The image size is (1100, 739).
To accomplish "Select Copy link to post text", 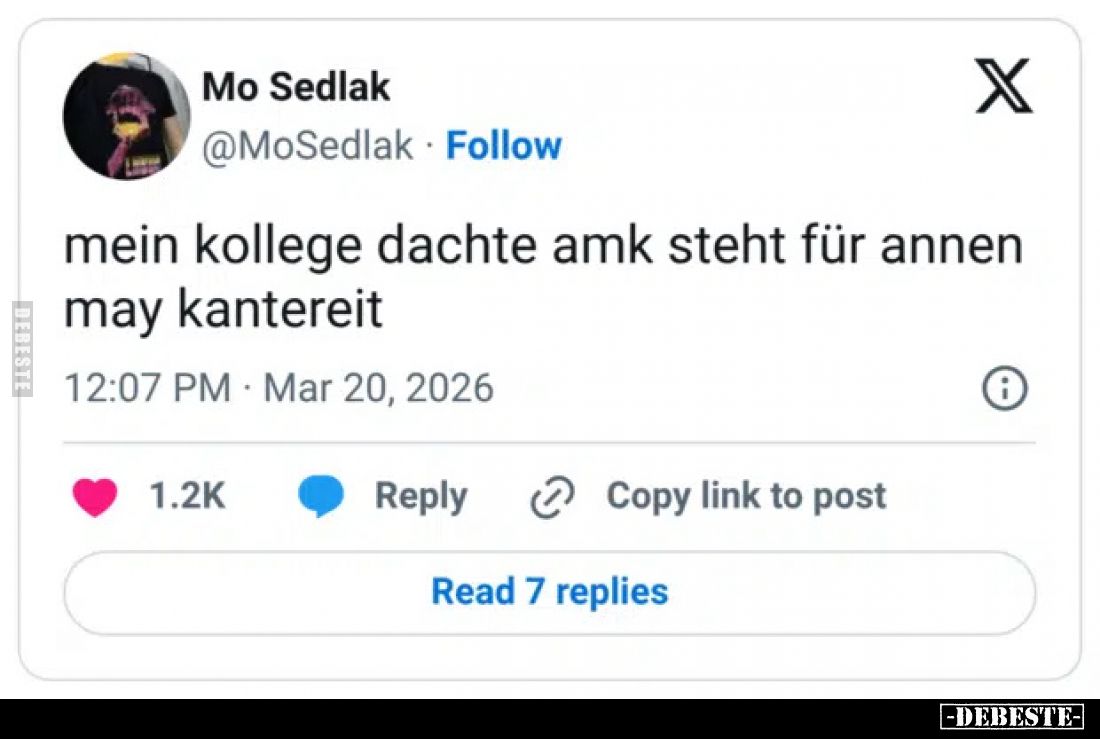I will click(x=746, y=496).
